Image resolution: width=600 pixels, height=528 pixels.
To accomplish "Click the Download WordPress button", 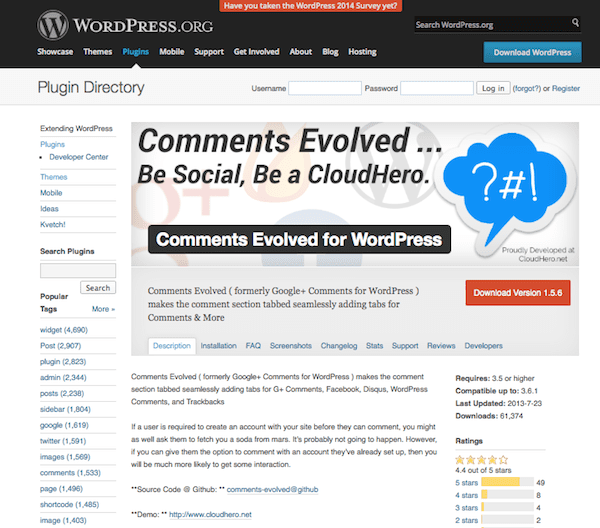I will point(532,52).
